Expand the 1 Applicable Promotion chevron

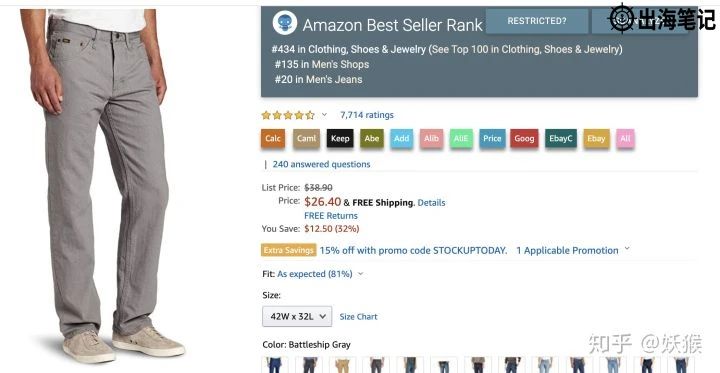(x=627, y=249)
